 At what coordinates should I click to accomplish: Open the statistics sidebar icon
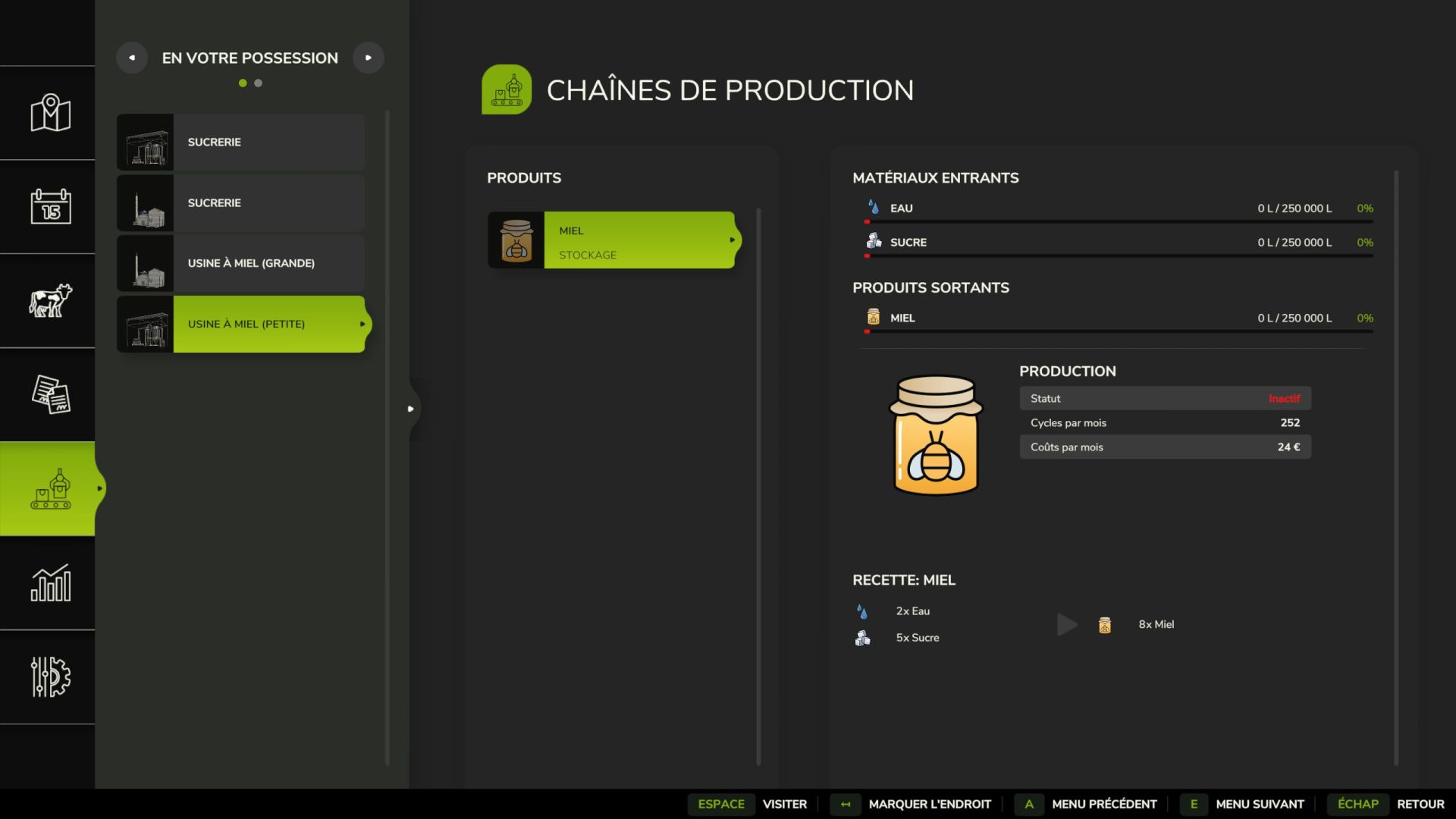point(48,584)
